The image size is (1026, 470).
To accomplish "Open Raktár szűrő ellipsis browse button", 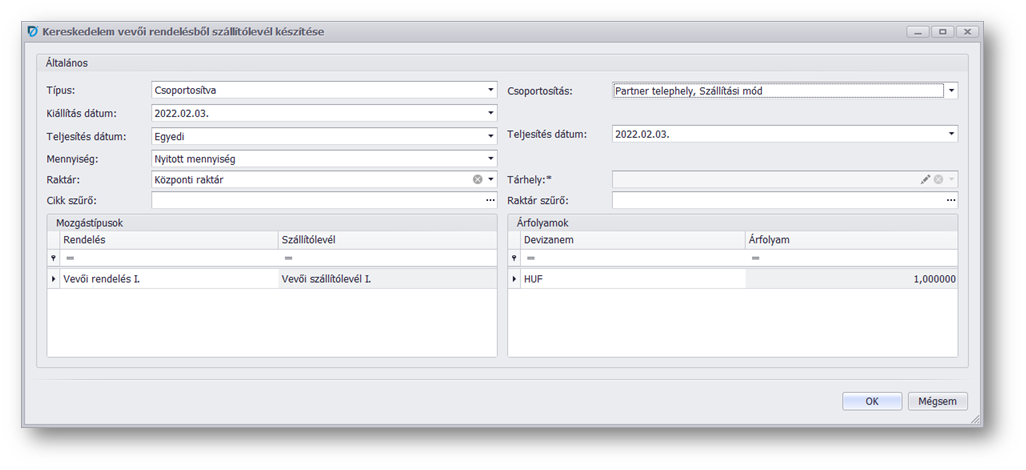I will (x=951, y=201).
